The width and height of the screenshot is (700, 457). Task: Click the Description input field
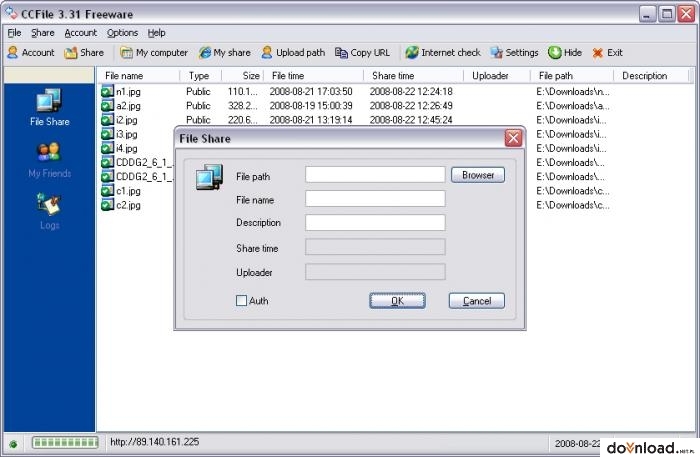click(375, 223)
